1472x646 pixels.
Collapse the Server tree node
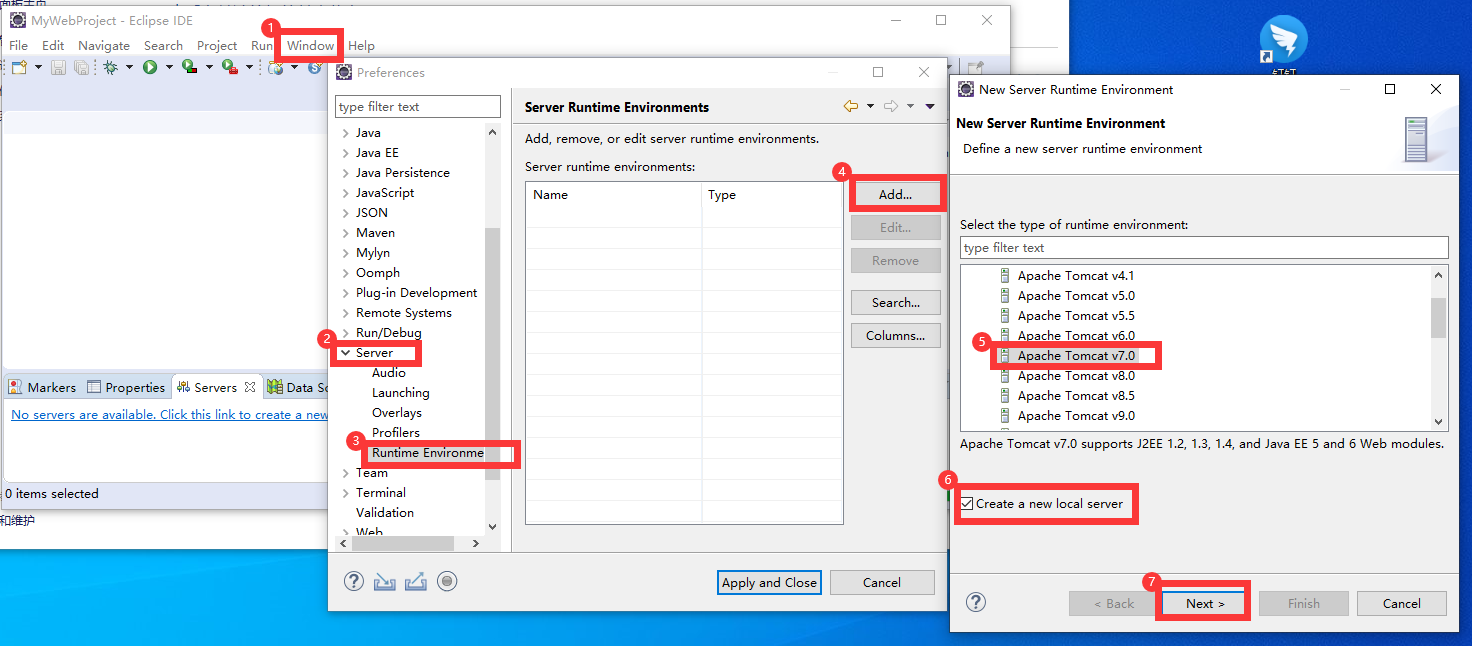345,353
